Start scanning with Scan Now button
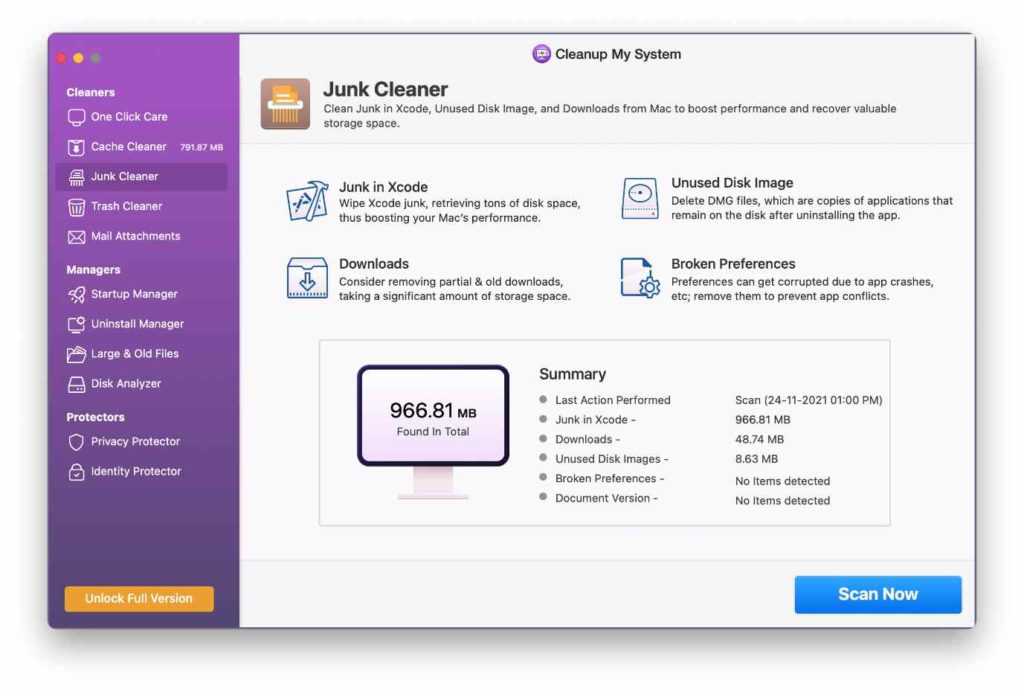 coord(878,594)
